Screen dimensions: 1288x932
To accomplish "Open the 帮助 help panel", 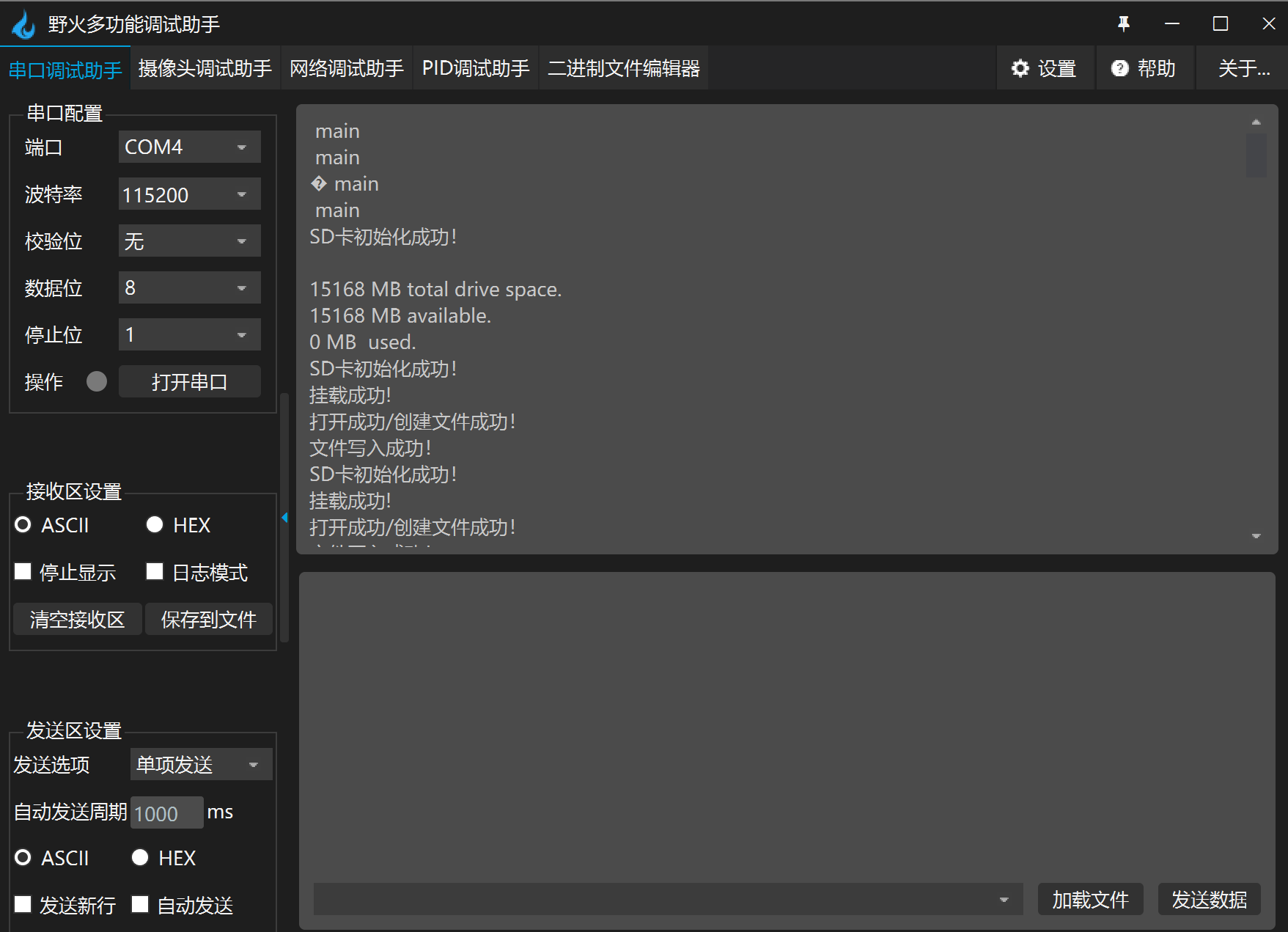I will (x=1144, y=67).
